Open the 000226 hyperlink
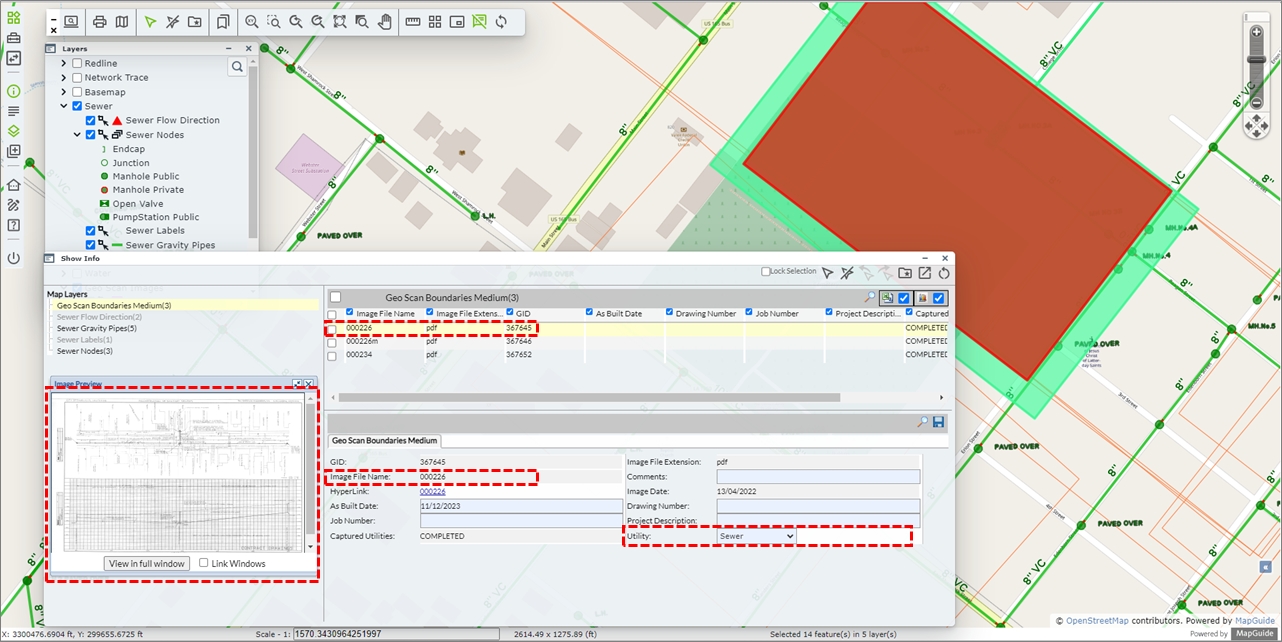1282x642 pixels. pos(432,492)
